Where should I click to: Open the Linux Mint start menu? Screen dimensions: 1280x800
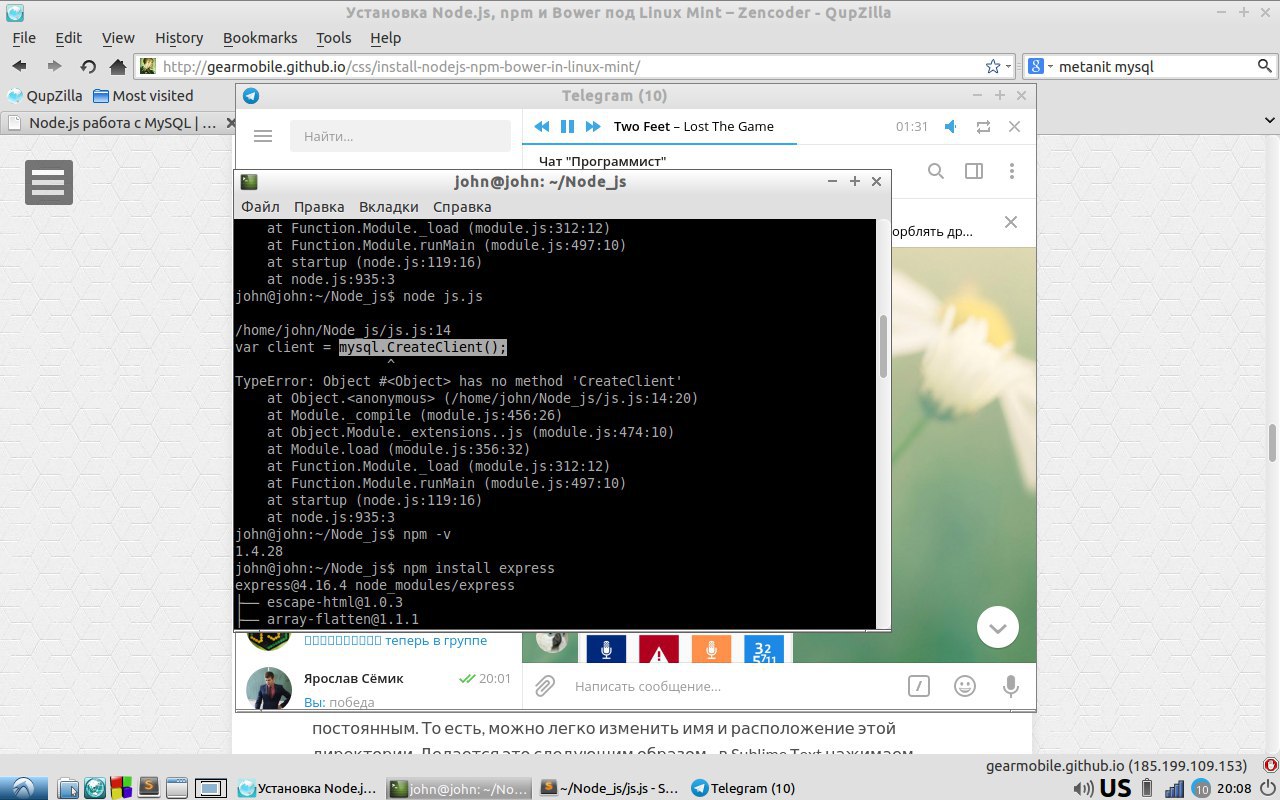(23, 788)
